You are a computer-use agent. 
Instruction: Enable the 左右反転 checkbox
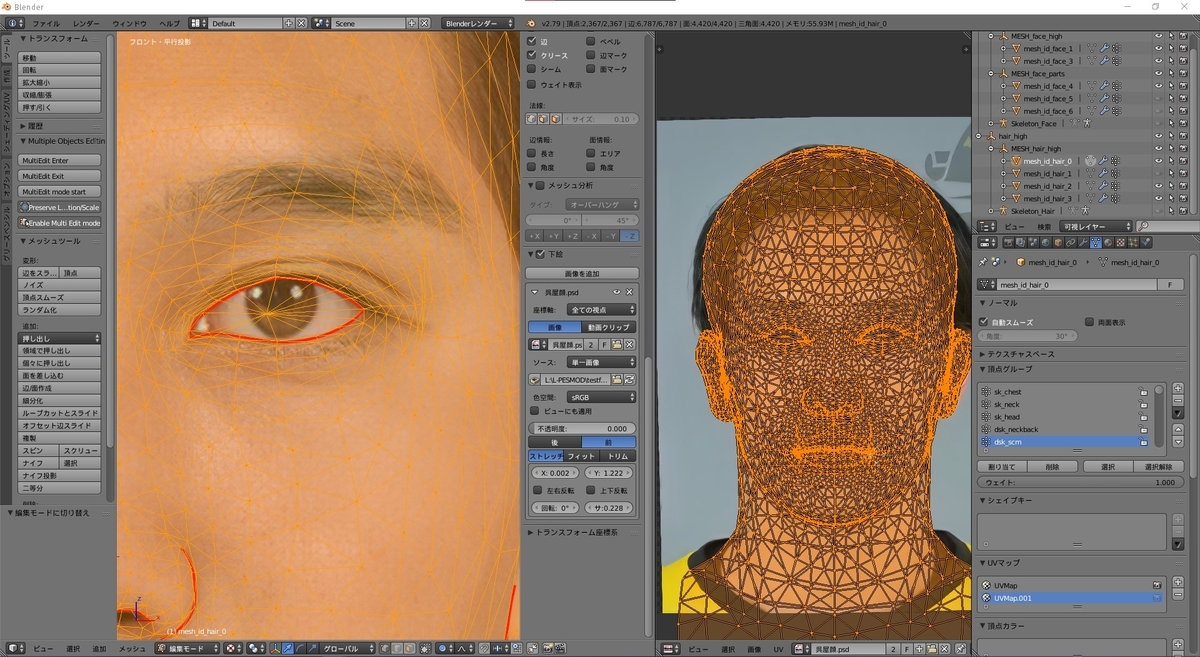(x=538, y=490)
